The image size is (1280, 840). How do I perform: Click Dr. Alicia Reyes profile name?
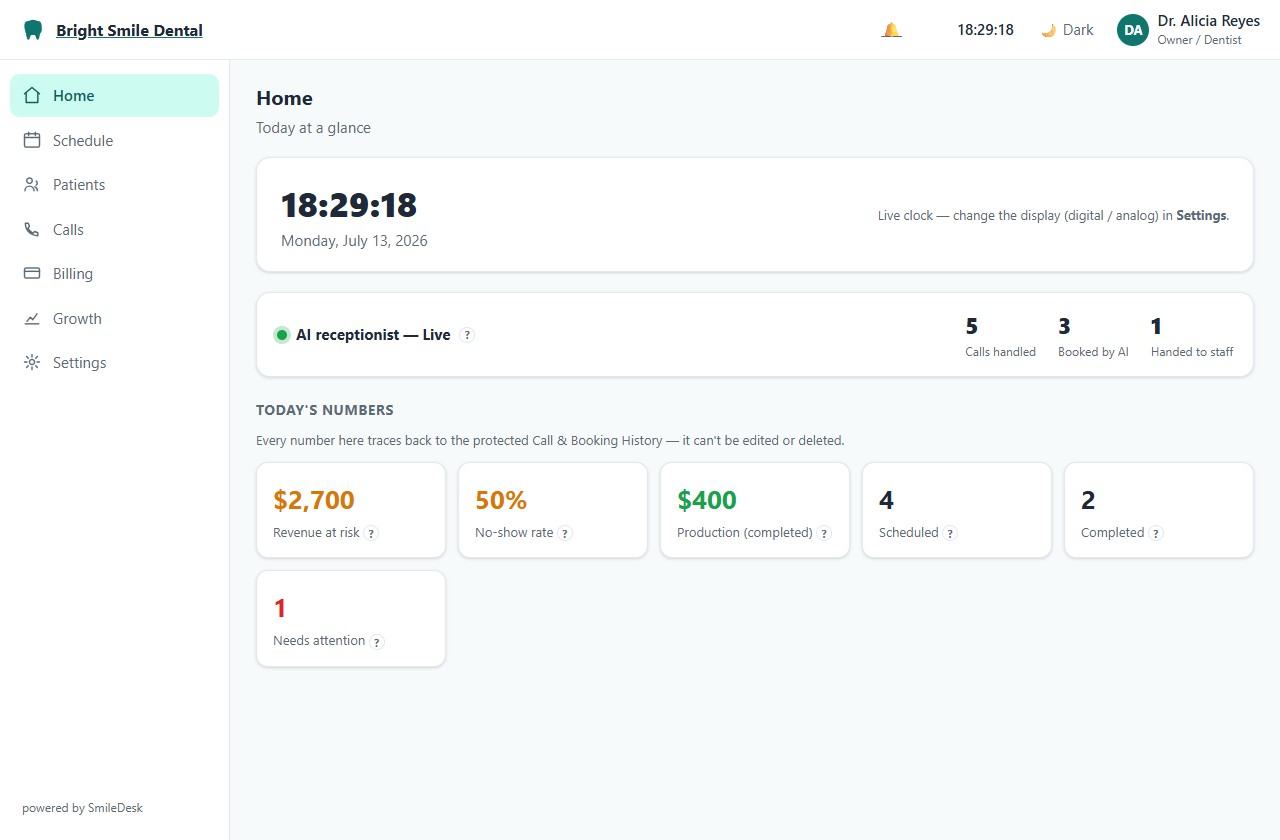tap(1208, 21)
